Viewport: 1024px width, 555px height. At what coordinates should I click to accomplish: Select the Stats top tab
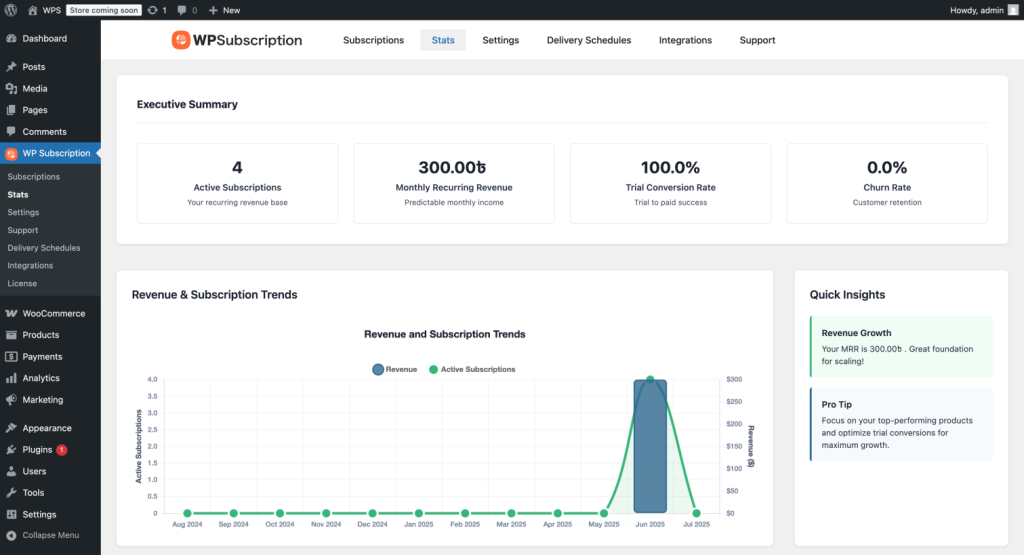coord(443,40)
